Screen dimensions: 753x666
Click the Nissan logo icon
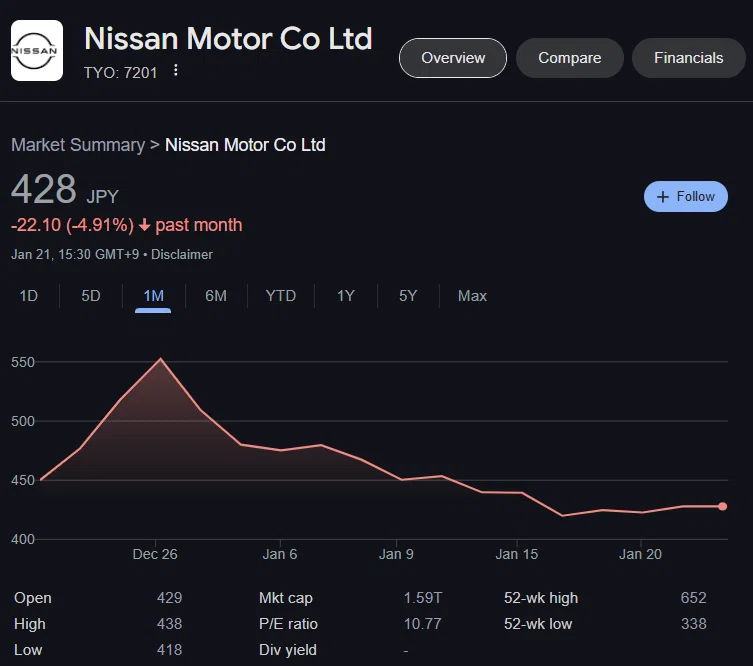[37, 50]
